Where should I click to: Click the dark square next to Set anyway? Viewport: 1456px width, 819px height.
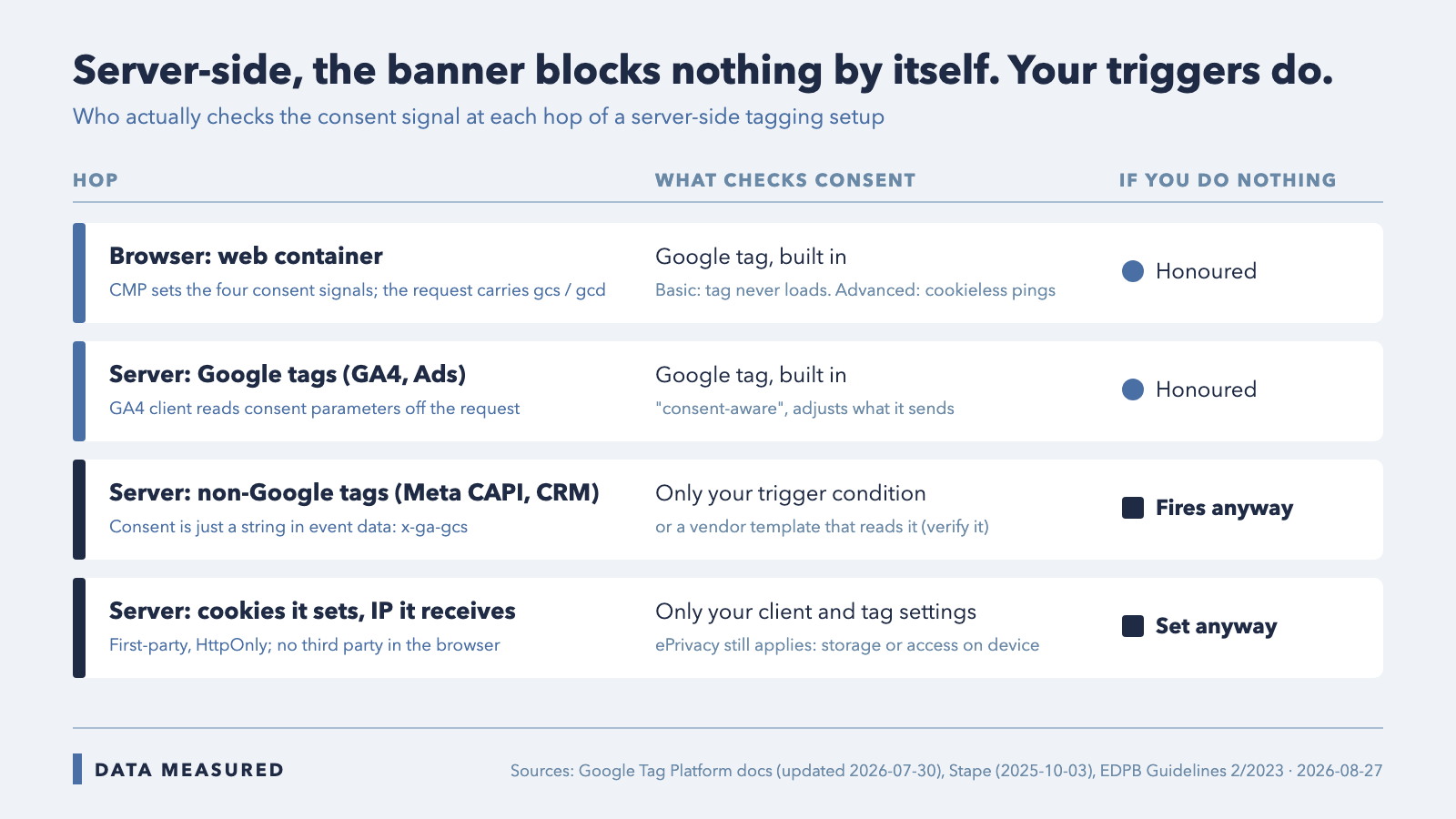point(1133,626)
